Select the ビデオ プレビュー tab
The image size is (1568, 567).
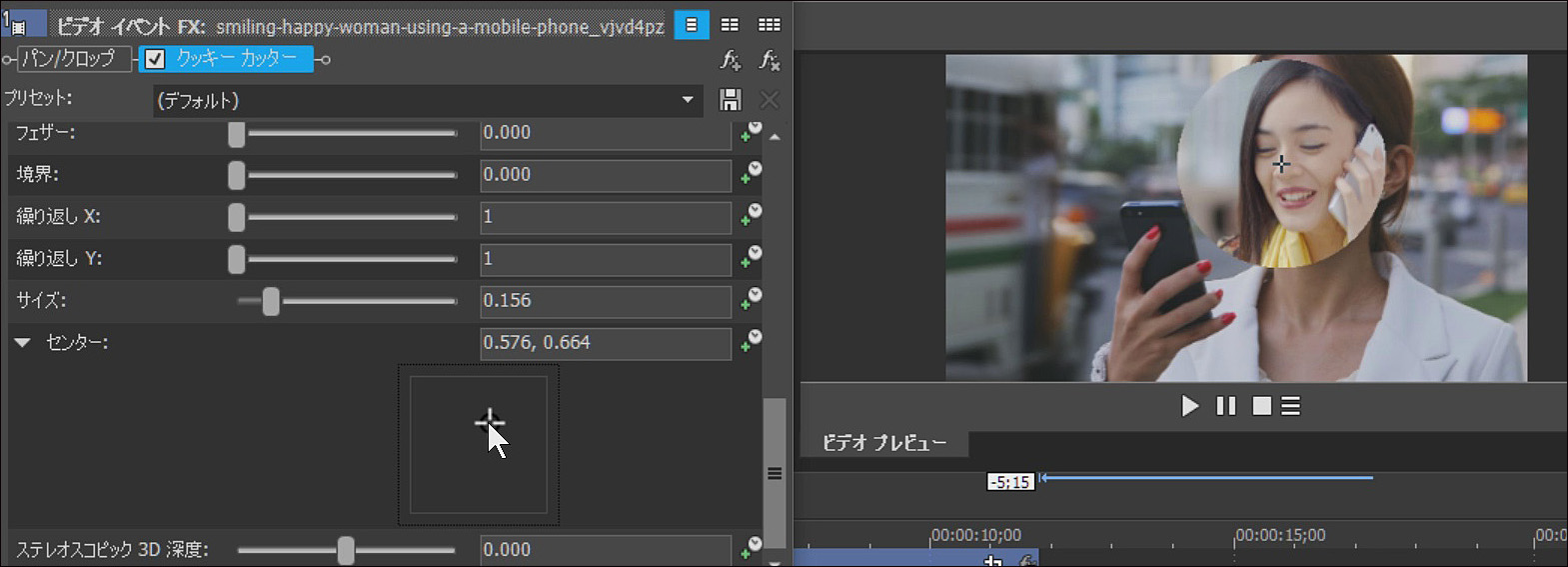884,443
